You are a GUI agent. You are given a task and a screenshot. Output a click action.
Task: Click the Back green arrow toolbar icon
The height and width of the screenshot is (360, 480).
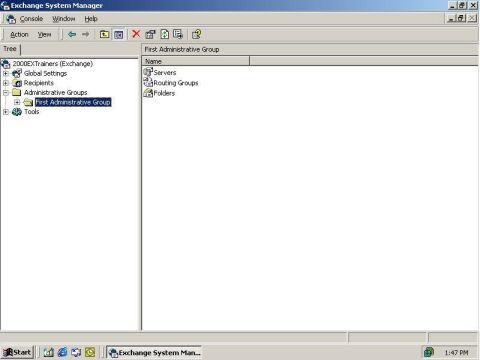[x=72, y=34]
